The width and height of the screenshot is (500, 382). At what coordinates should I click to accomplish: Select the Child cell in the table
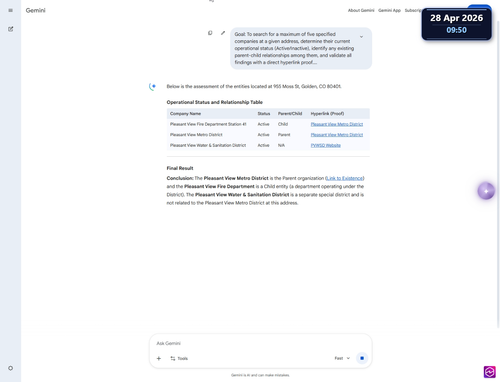pos(283,124)
